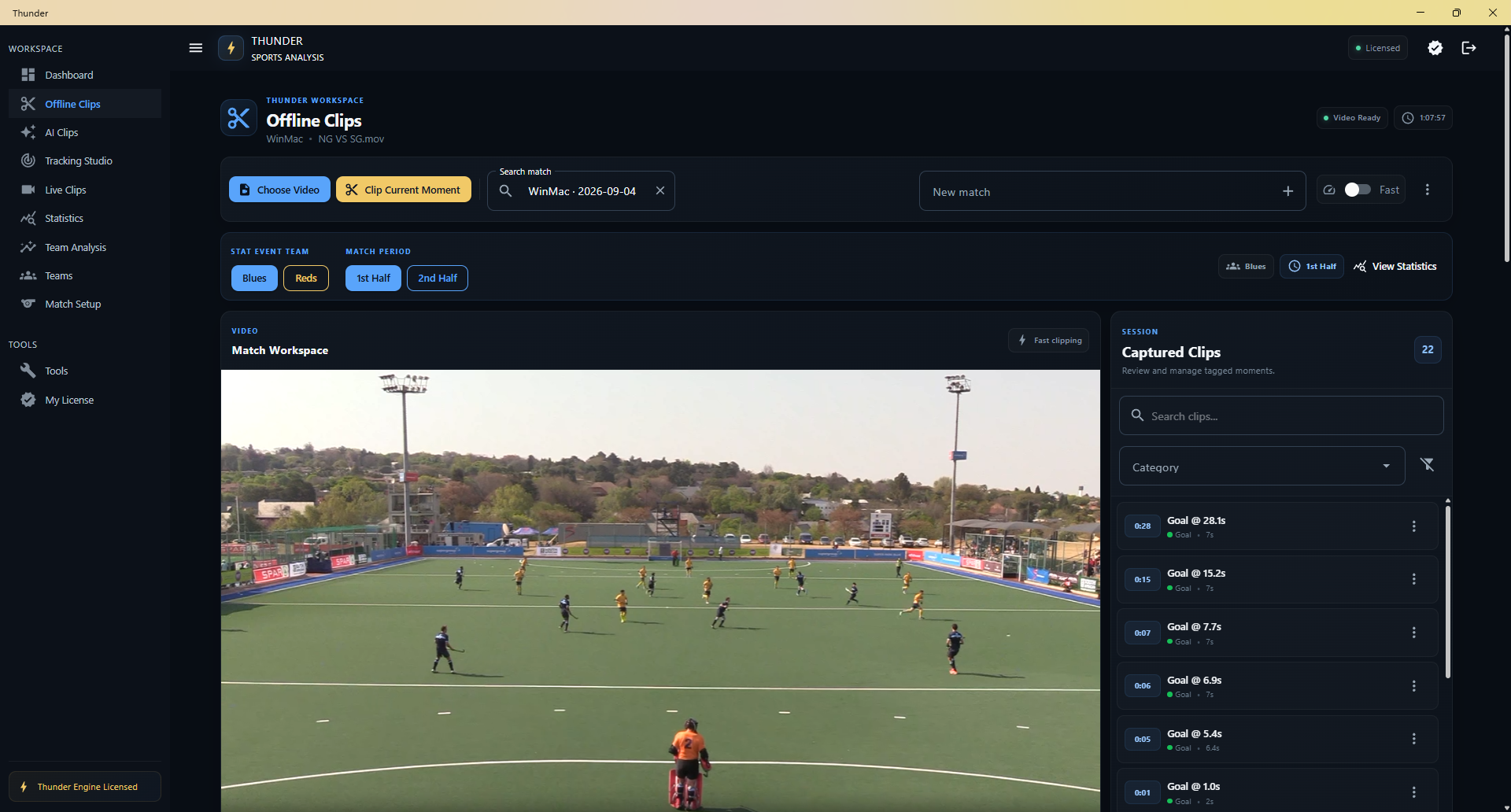
Task: Open Statistics in sidebar
Action: (85, 218)
